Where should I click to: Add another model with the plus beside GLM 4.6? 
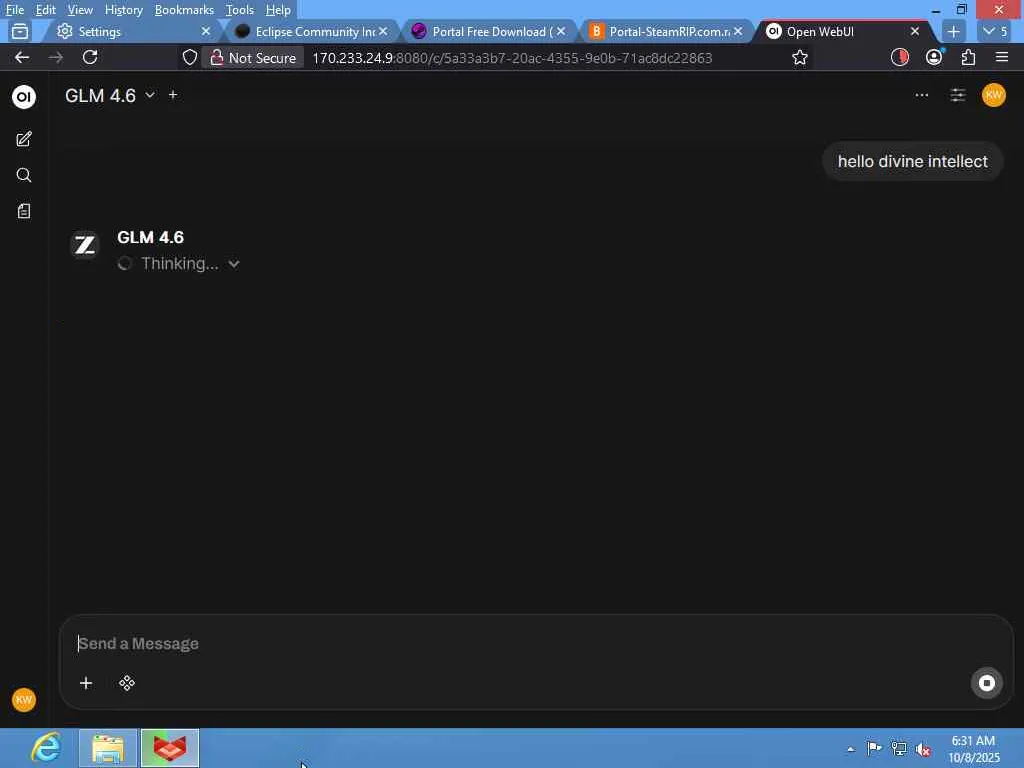click(x=173, y=95)
